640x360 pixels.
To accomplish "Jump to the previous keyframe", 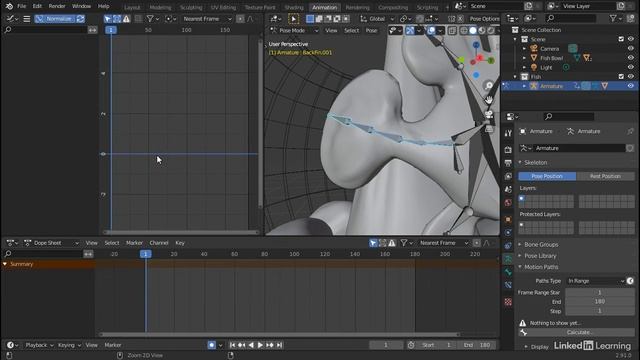I will [242, 345].
